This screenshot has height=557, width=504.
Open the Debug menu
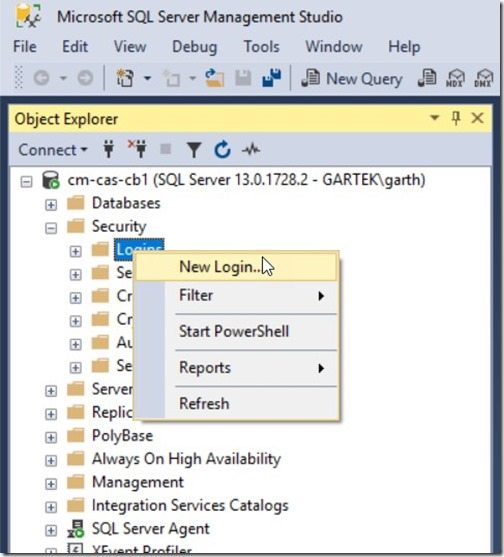(x=195, y=47)
